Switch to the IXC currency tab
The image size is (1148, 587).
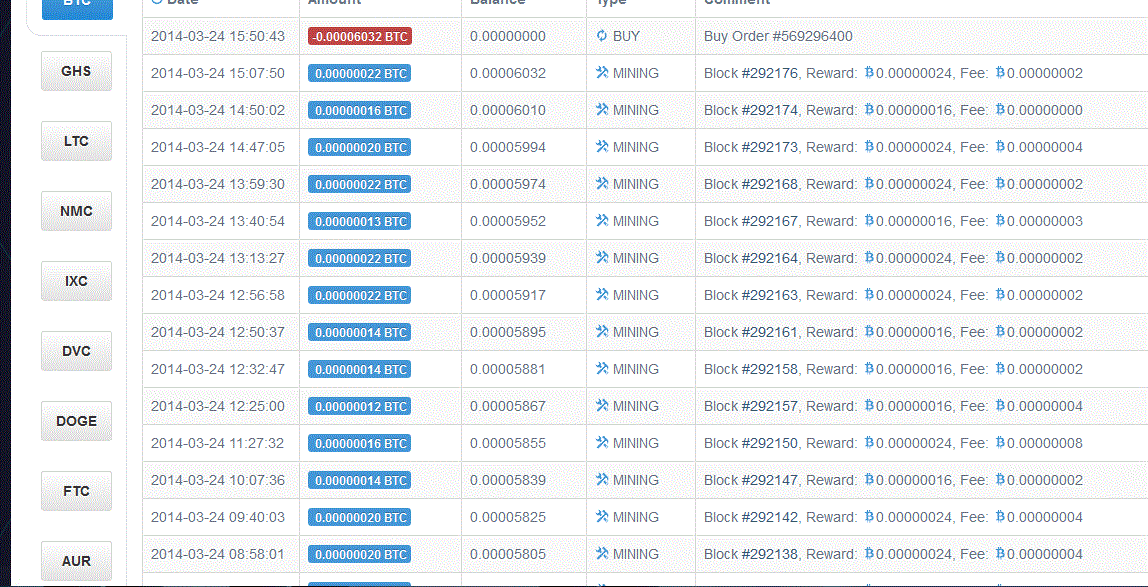pyautogui.click(x=76, y=280)
